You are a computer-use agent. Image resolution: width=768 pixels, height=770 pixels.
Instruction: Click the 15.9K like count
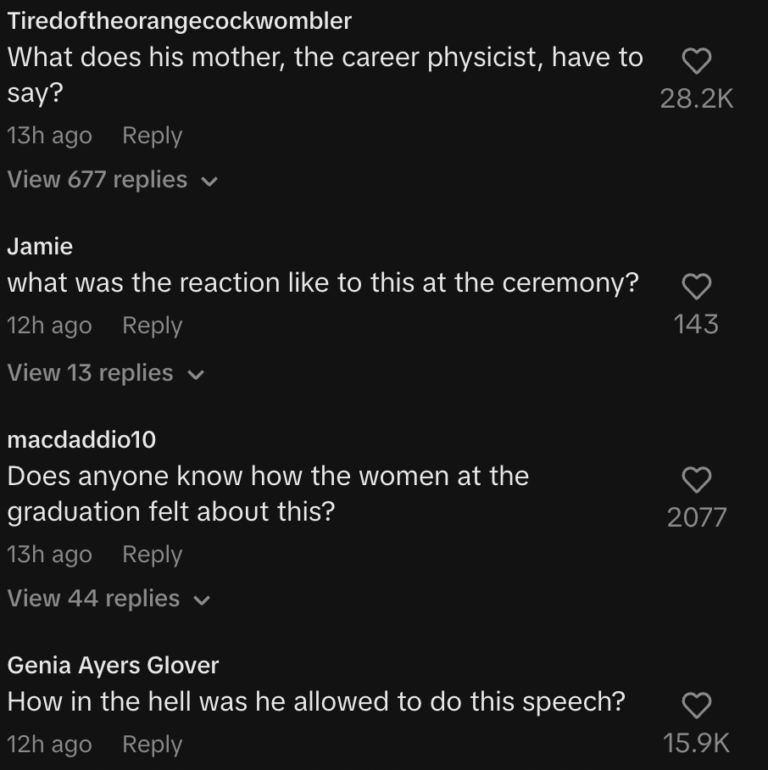click(697, 743)
